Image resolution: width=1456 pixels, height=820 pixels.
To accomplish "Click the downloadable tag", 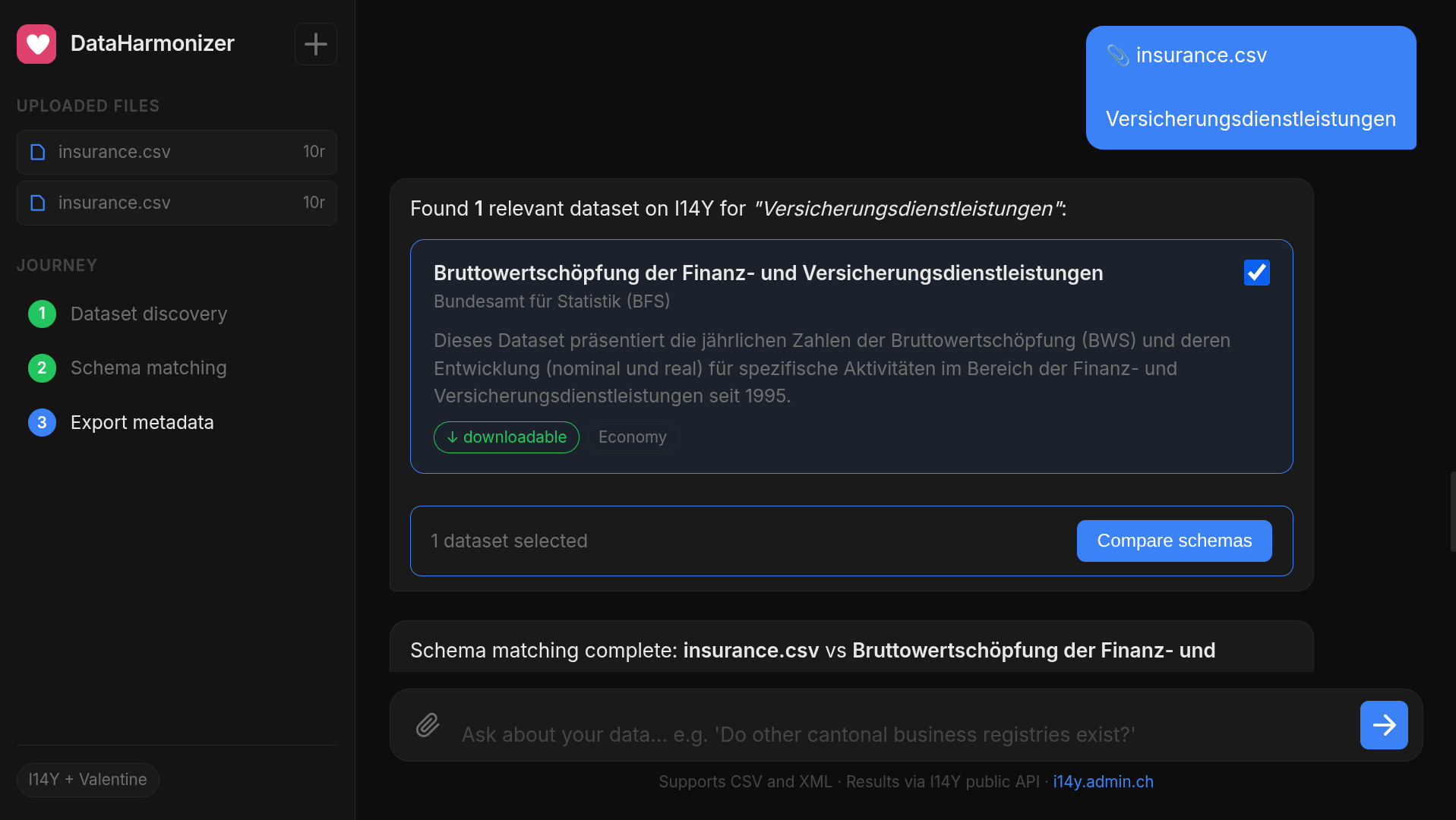I will pos(507,437).
